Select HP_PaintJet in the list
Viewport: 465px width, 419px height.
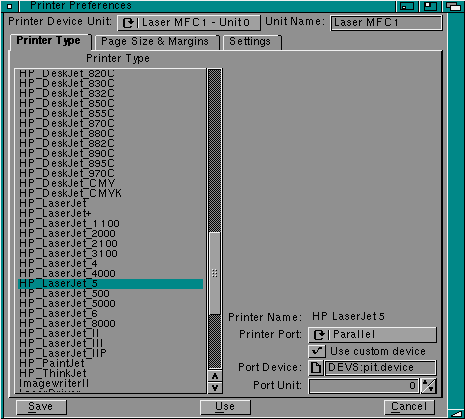point(110,363)
